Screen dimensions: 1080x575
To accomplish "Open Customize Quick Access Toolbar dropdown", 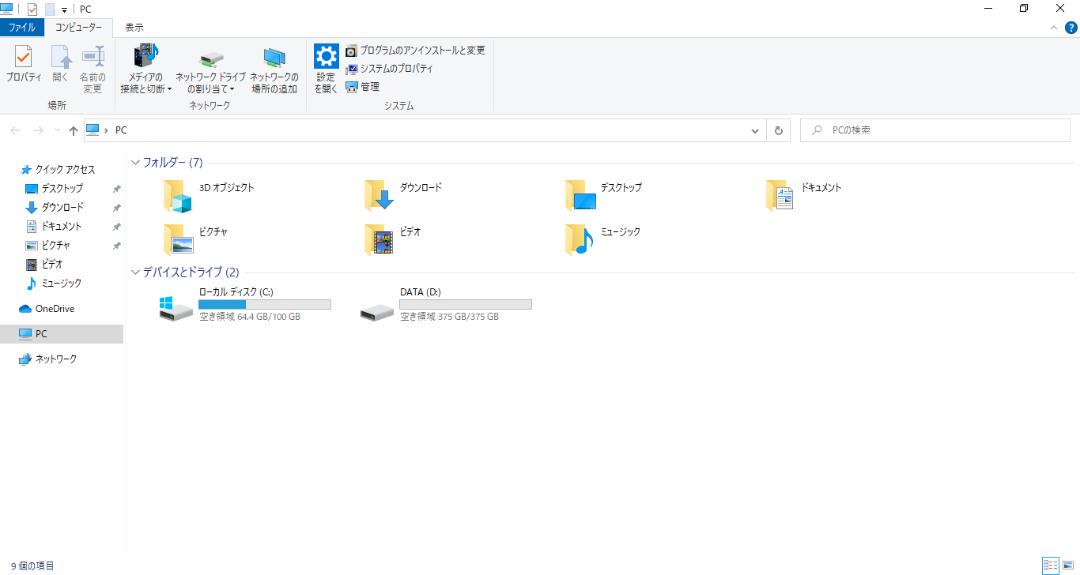I will (64, 10).
